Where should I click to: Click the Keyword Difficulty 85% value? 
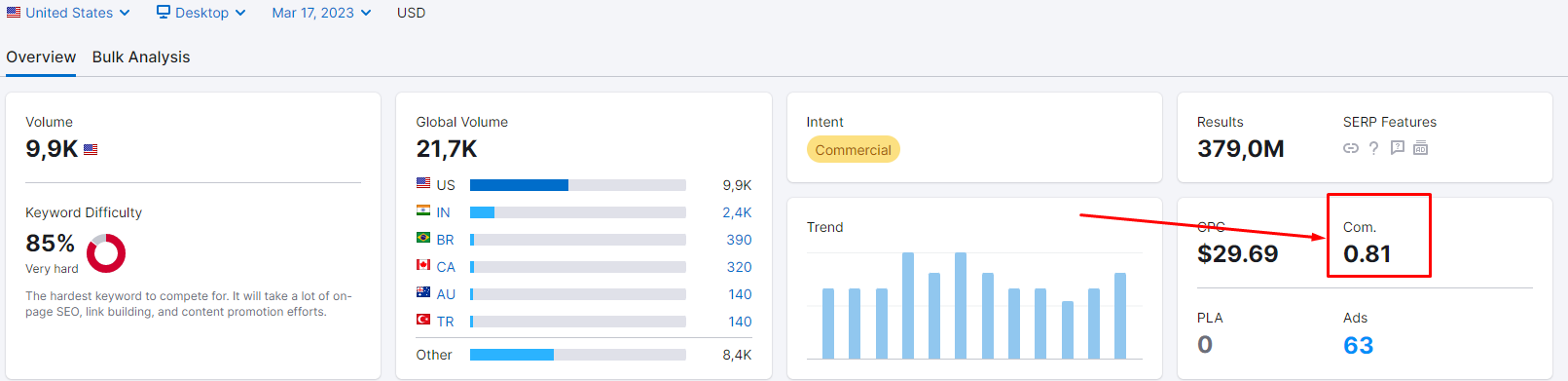pyautogui.click(x=50, y=243)
